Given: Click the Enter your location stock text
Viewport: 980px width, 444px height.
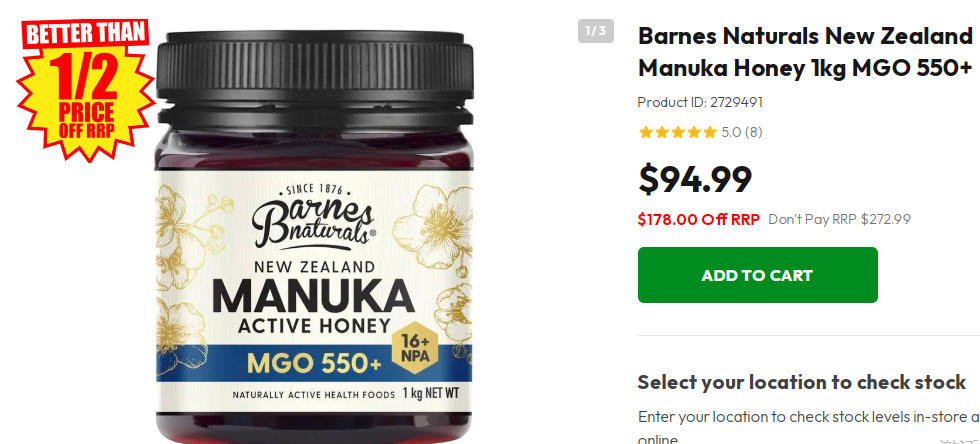Looking at the screenshot, I should [809, 416].
